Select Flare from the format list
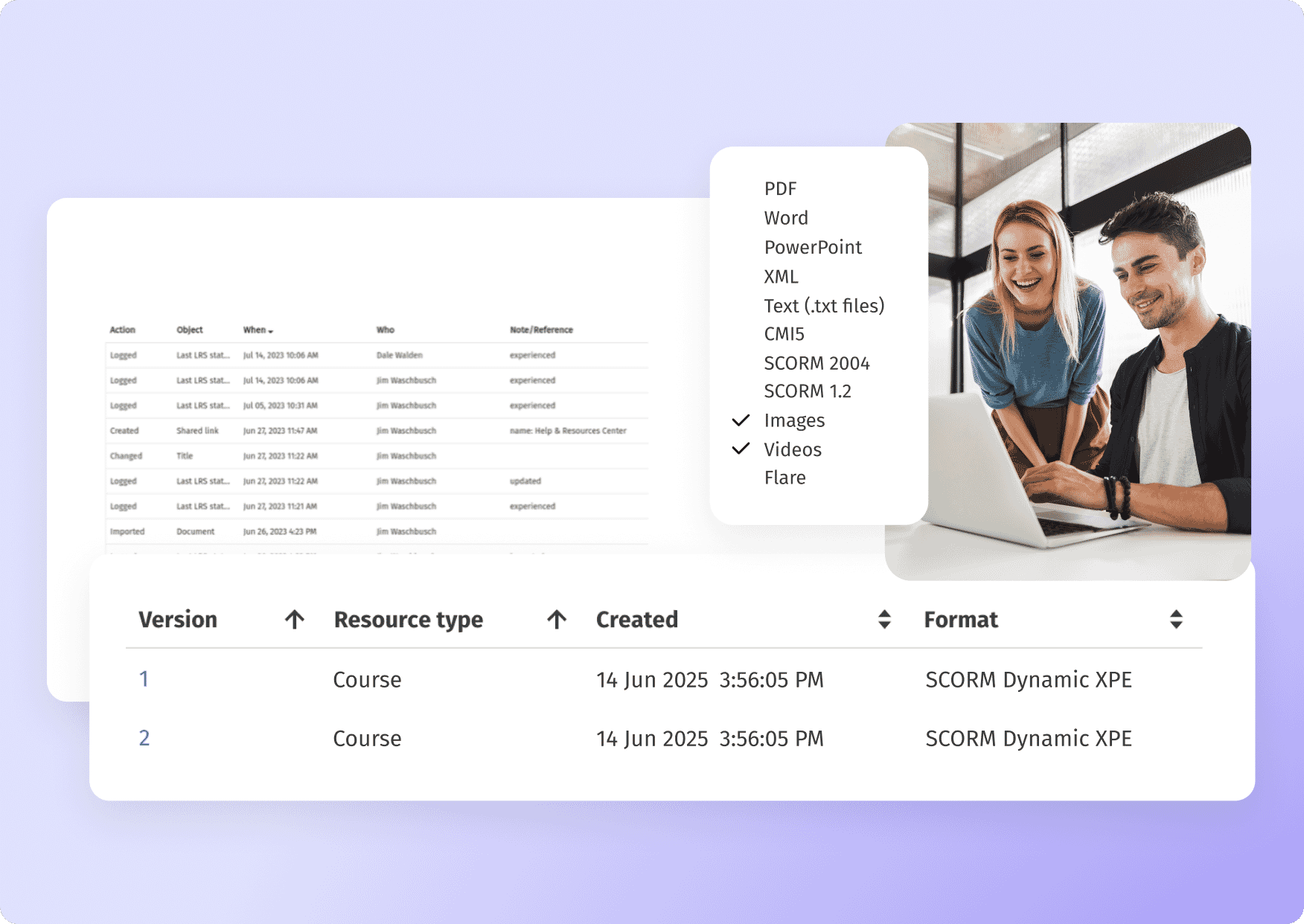The height and width of the screenshot is (924, 1304). coord(784,478)
